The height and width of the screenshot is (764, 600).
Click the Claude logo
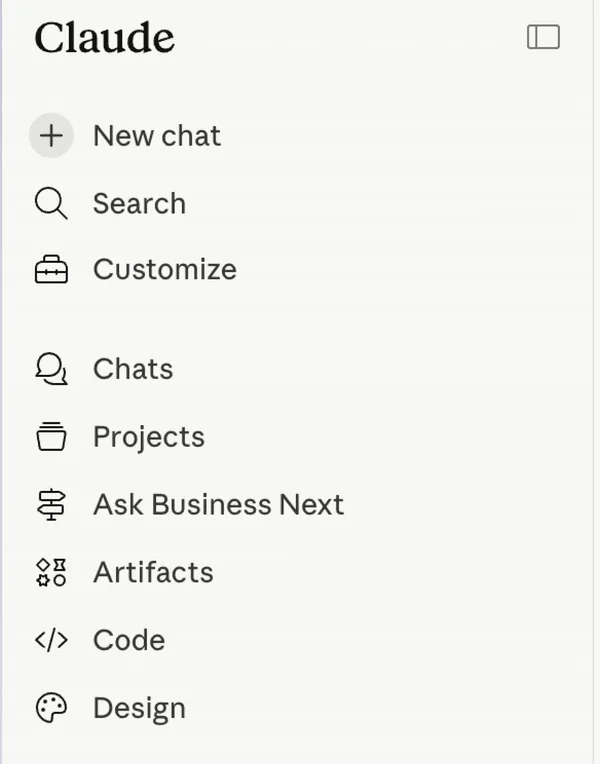pyautogui.click(x=104, y=38)
